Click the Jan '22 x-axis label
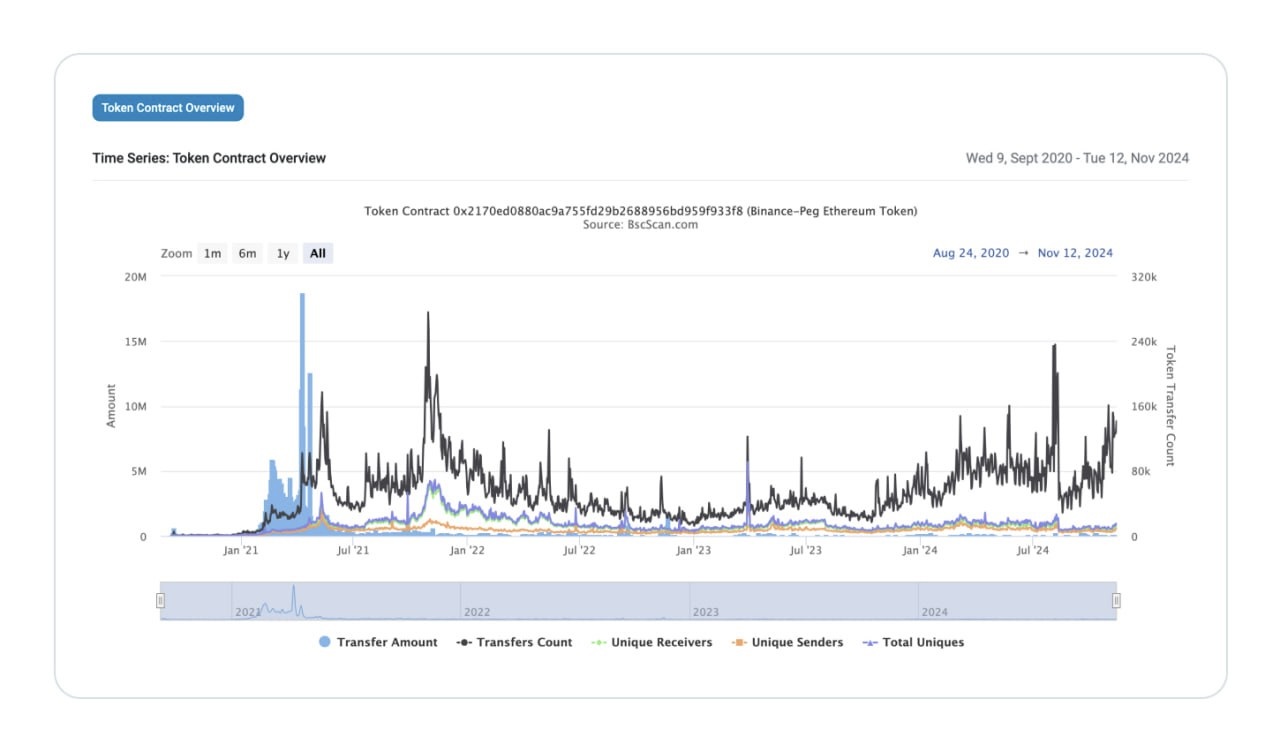1280x730 pixels. point(467,550)
